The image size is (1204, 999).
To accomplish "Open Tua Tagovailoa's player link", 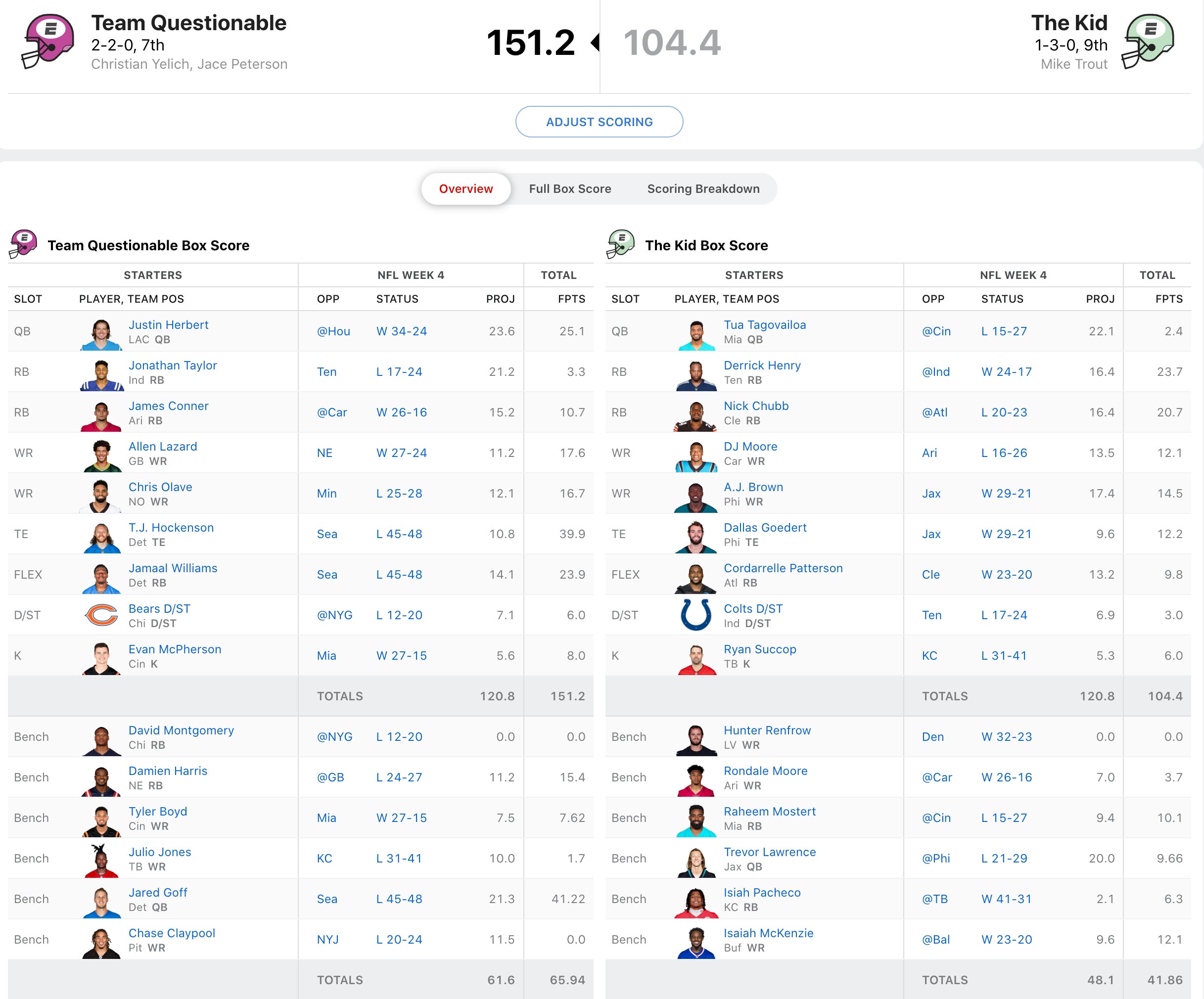I will pos(764,324).
